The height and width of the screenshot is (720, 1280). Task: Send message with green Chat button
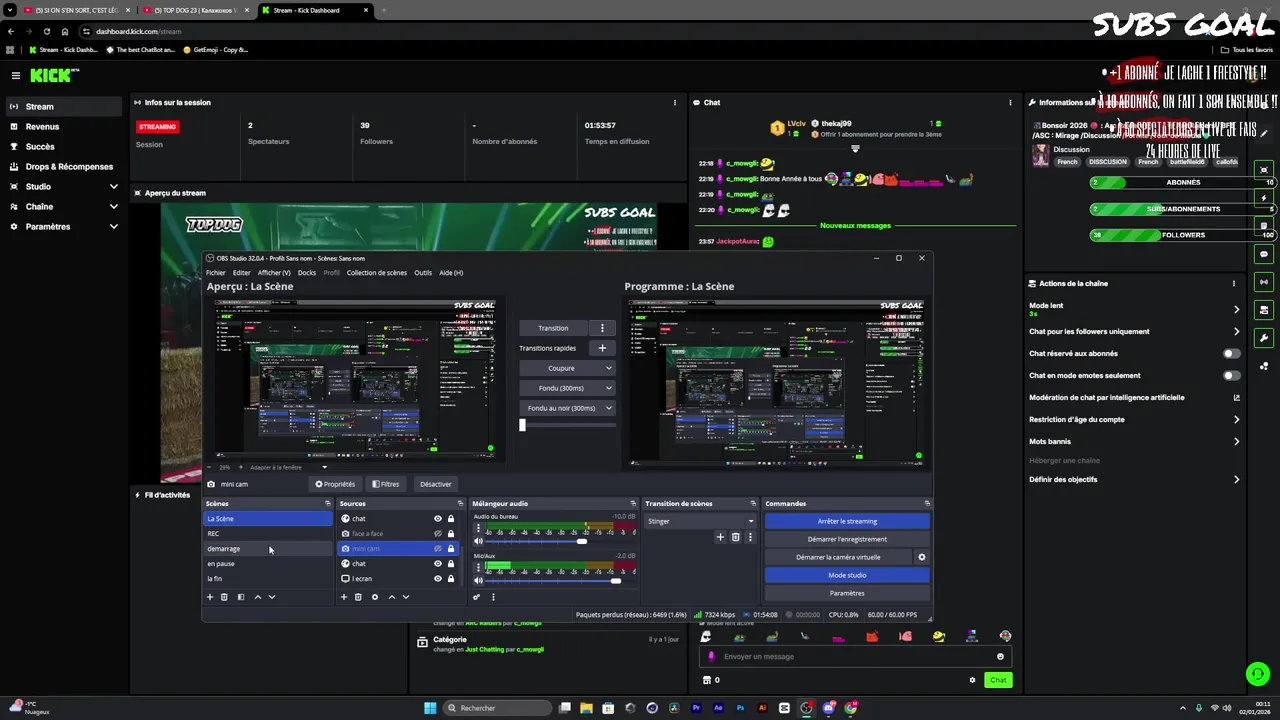coord(998,680)
